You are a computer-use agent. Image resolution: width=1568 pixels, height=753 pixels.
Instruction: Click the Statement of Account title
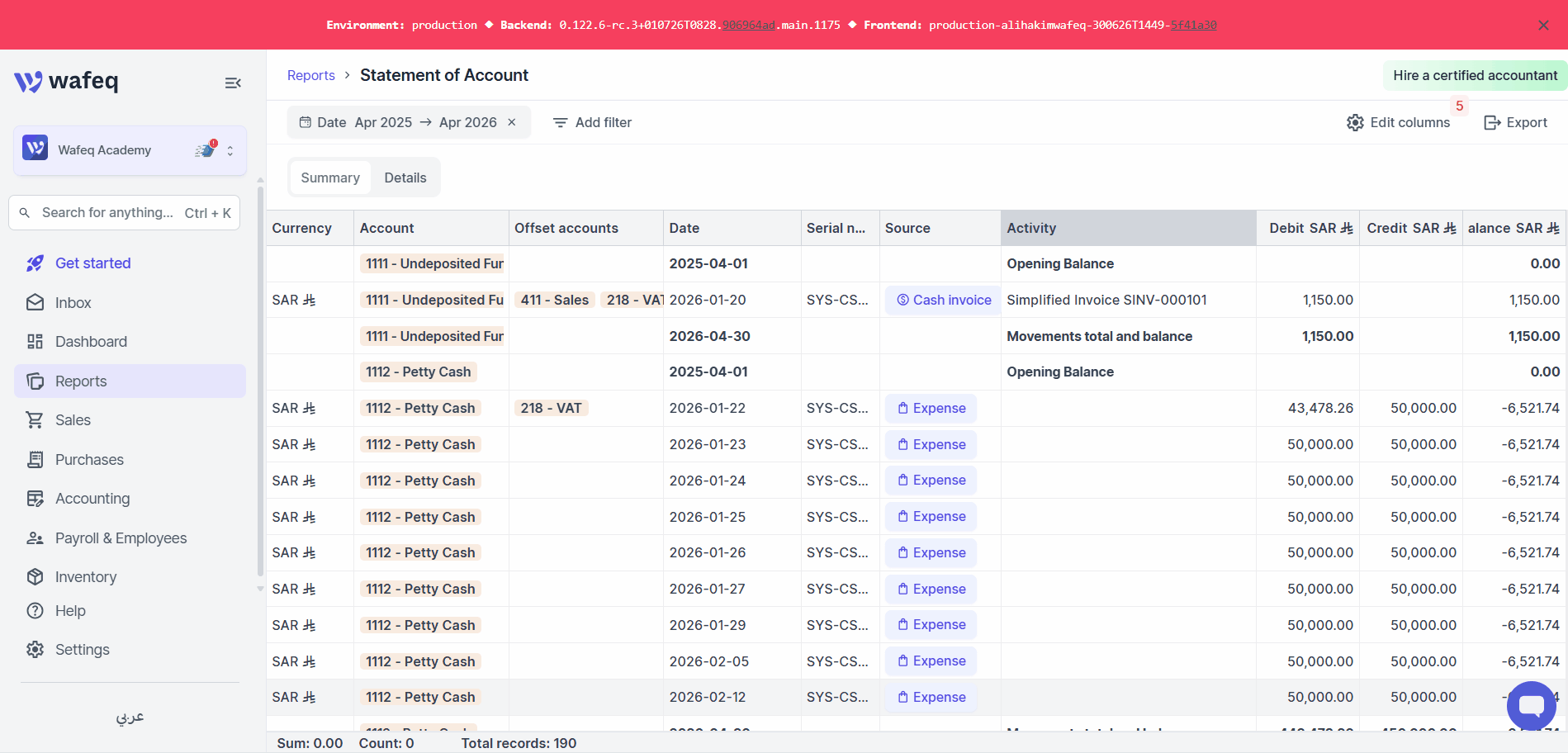pos(444,75)
